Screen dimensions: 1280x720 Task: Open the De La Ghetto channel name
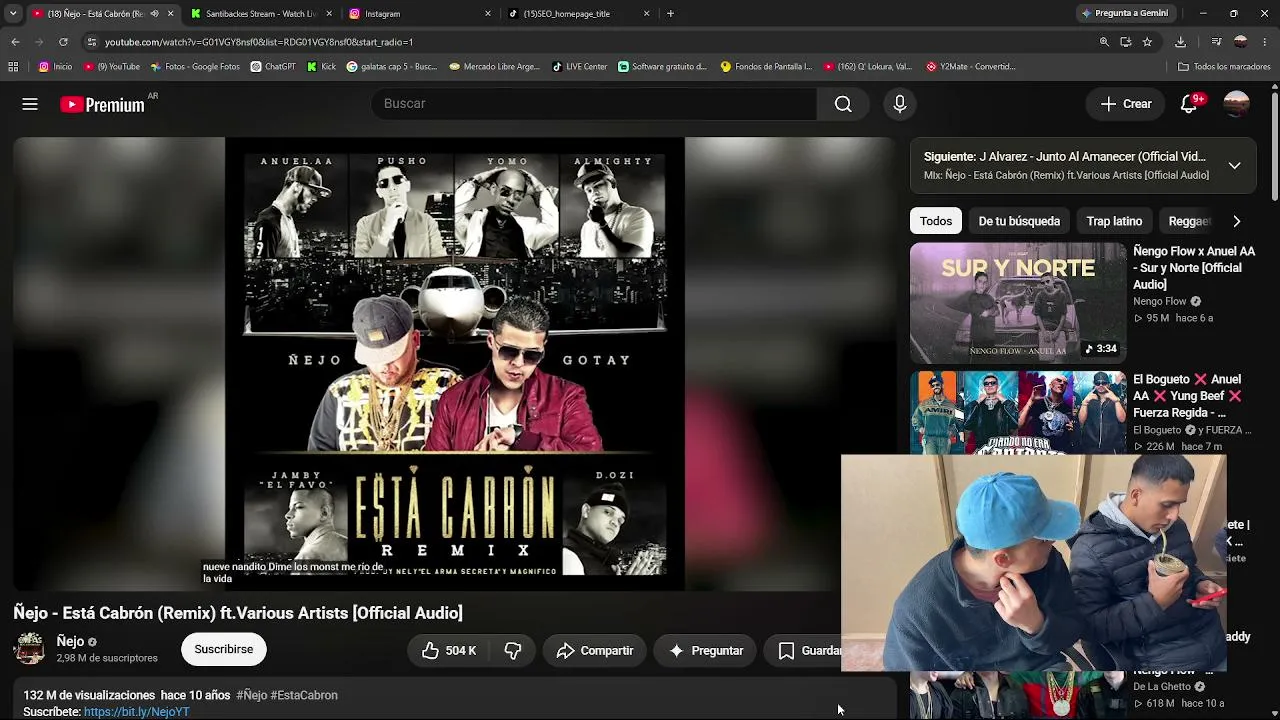1162,687
